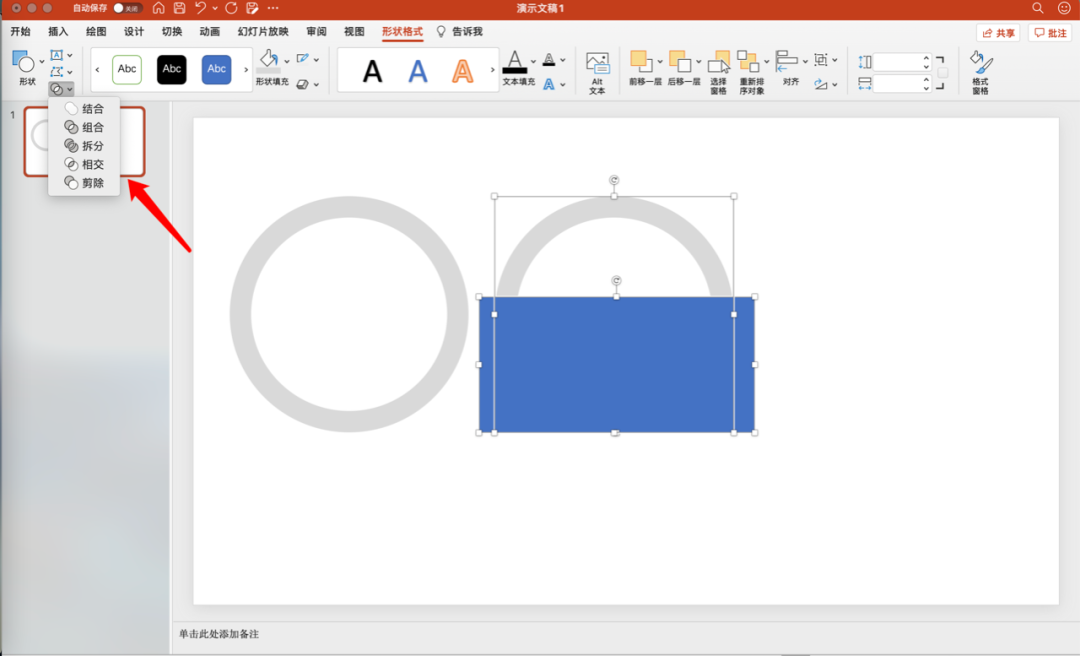The width and height of the screenshot is (1080, 656).
Task: Open 选择窗格 selection pane
Action: click(718, 72)
